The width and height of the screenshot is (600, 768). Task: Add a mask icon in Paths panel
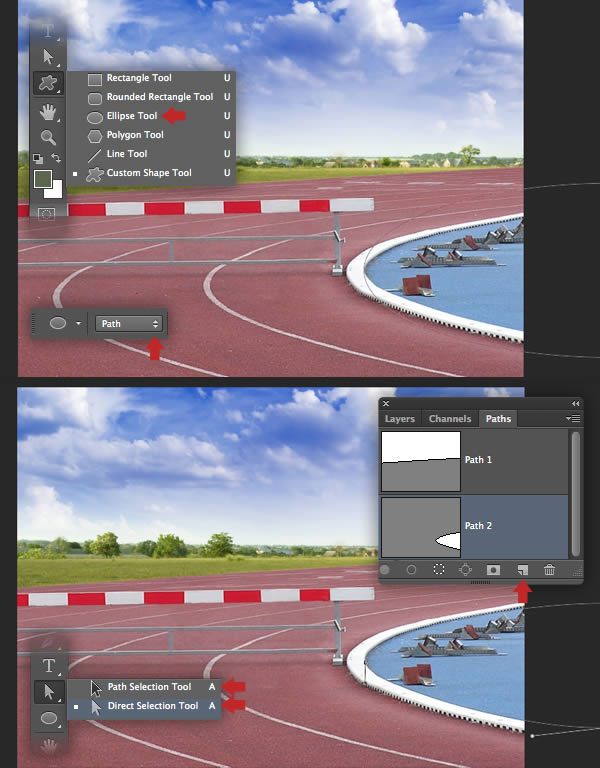(x=493, y=570)
